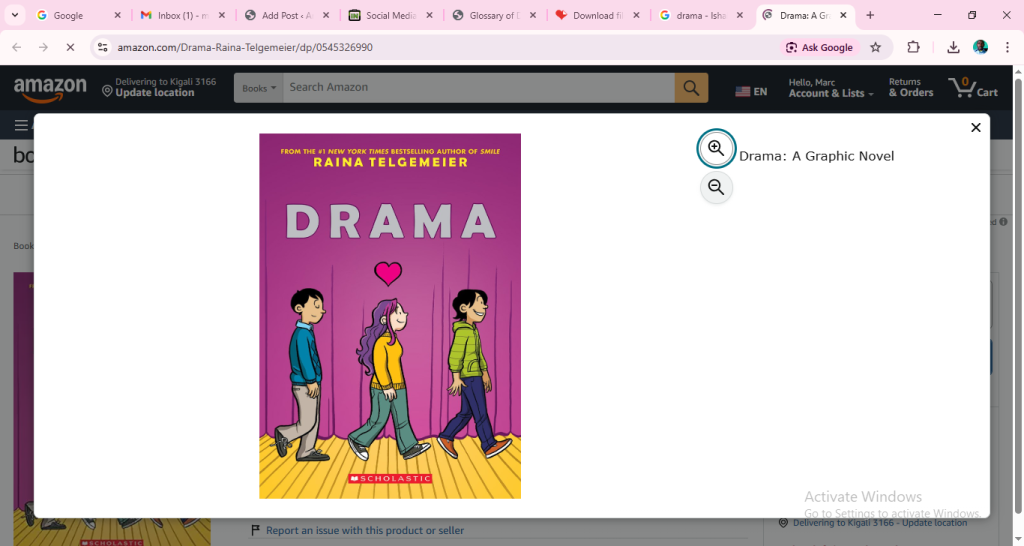Open the Books search category dropdown
1024x546 pixels.
(259, 88)
